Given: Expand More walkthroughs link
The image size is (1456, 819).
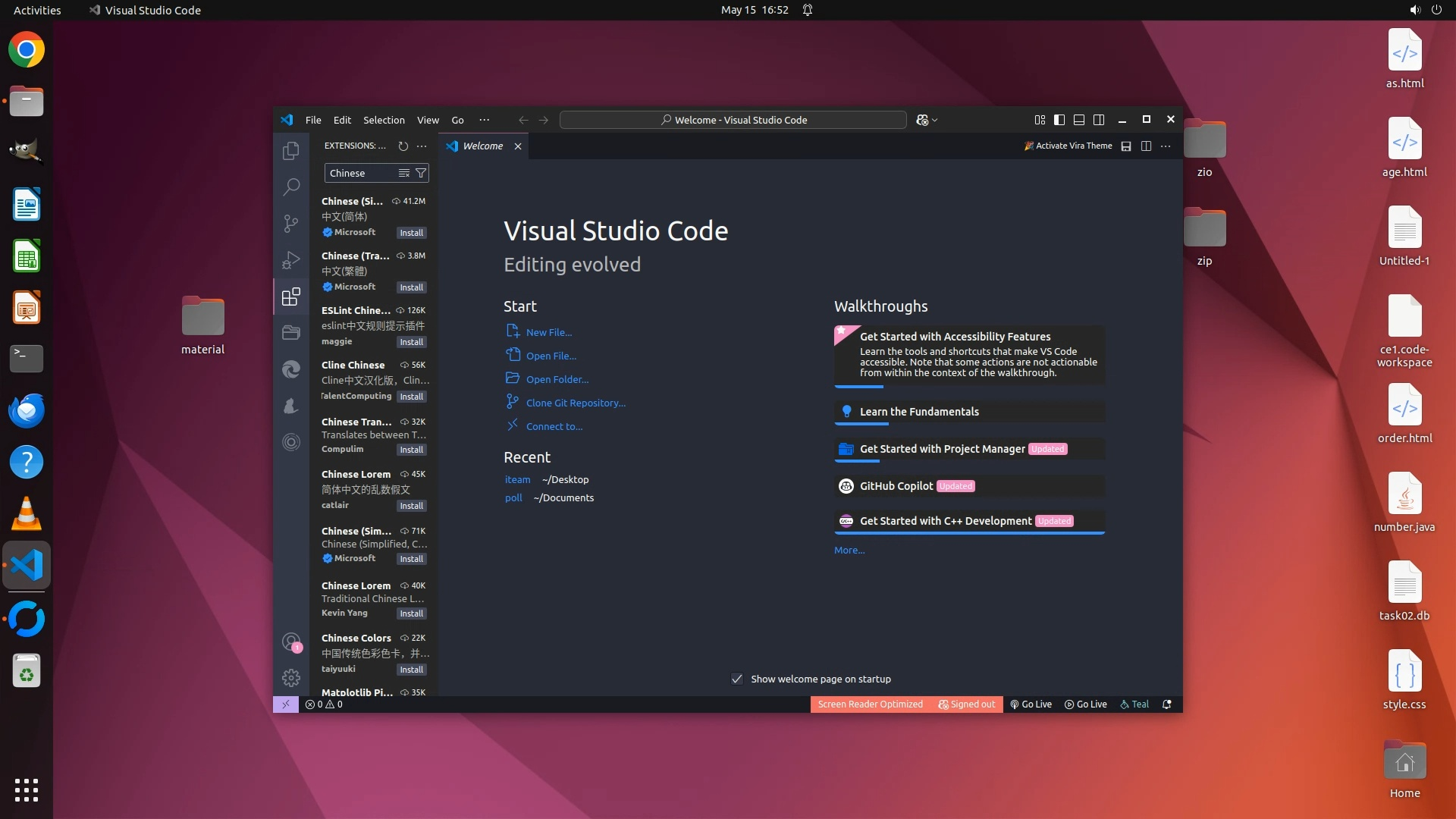Looking at the screenshot, I should coord(849,551).
